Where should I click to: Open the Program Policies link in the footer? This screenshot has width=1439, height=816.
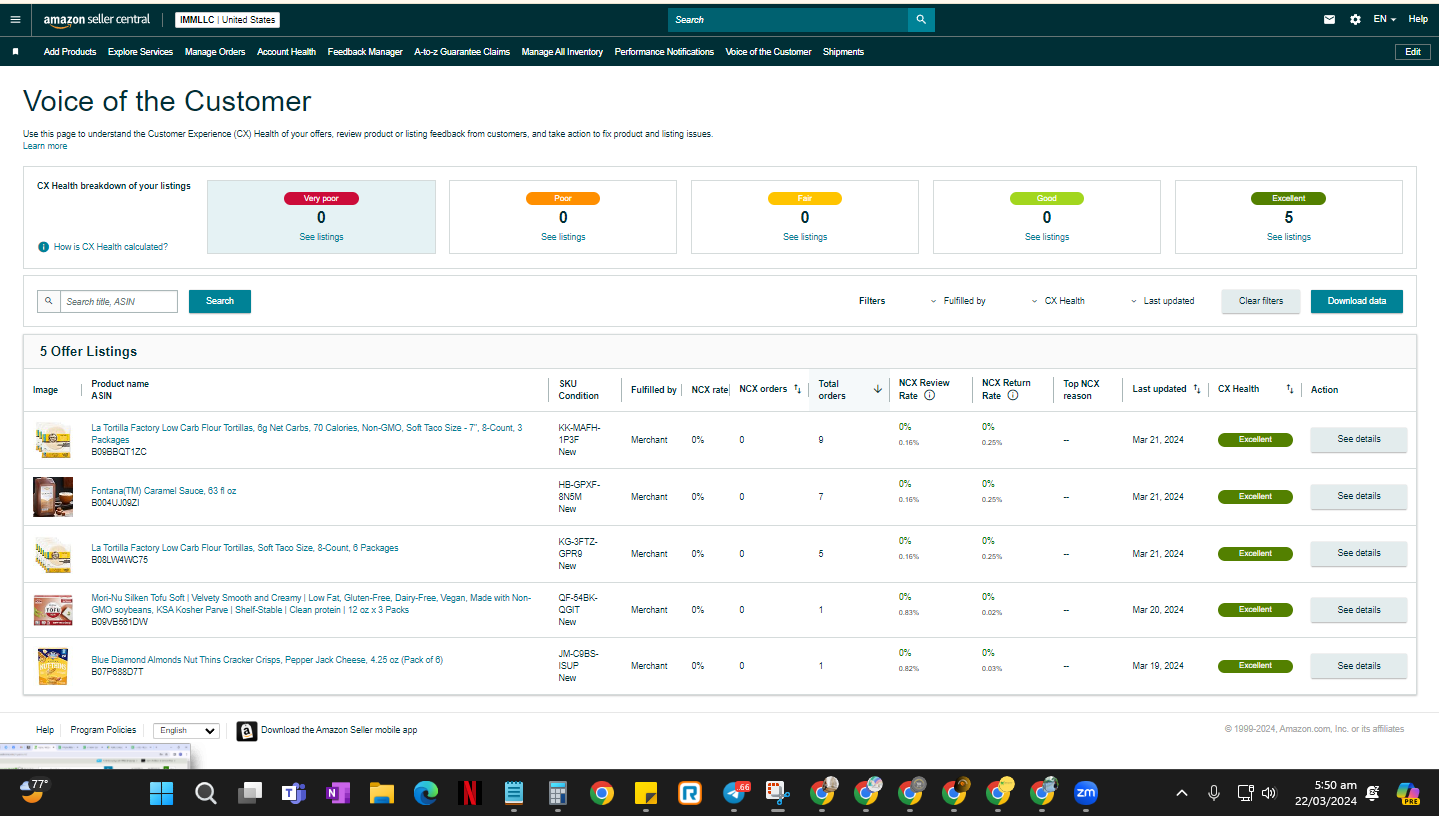click(x=103, y=730)
